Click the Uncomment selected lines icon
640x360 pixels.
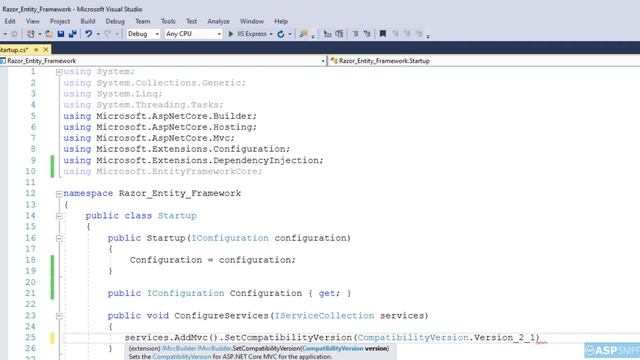pyautogui.click(x=367, y=34)
